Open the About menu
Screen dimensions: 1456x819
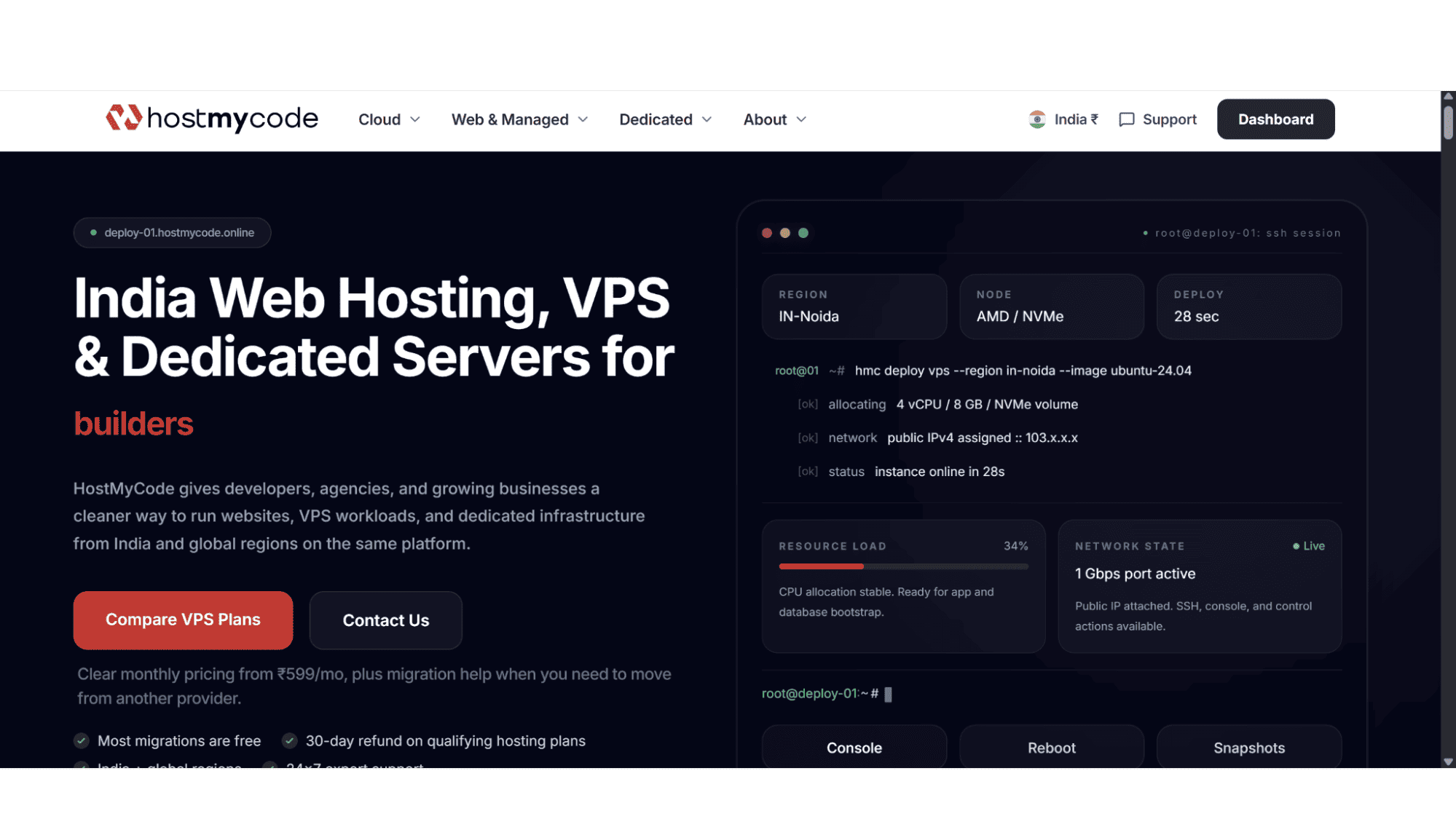(775, 119)
